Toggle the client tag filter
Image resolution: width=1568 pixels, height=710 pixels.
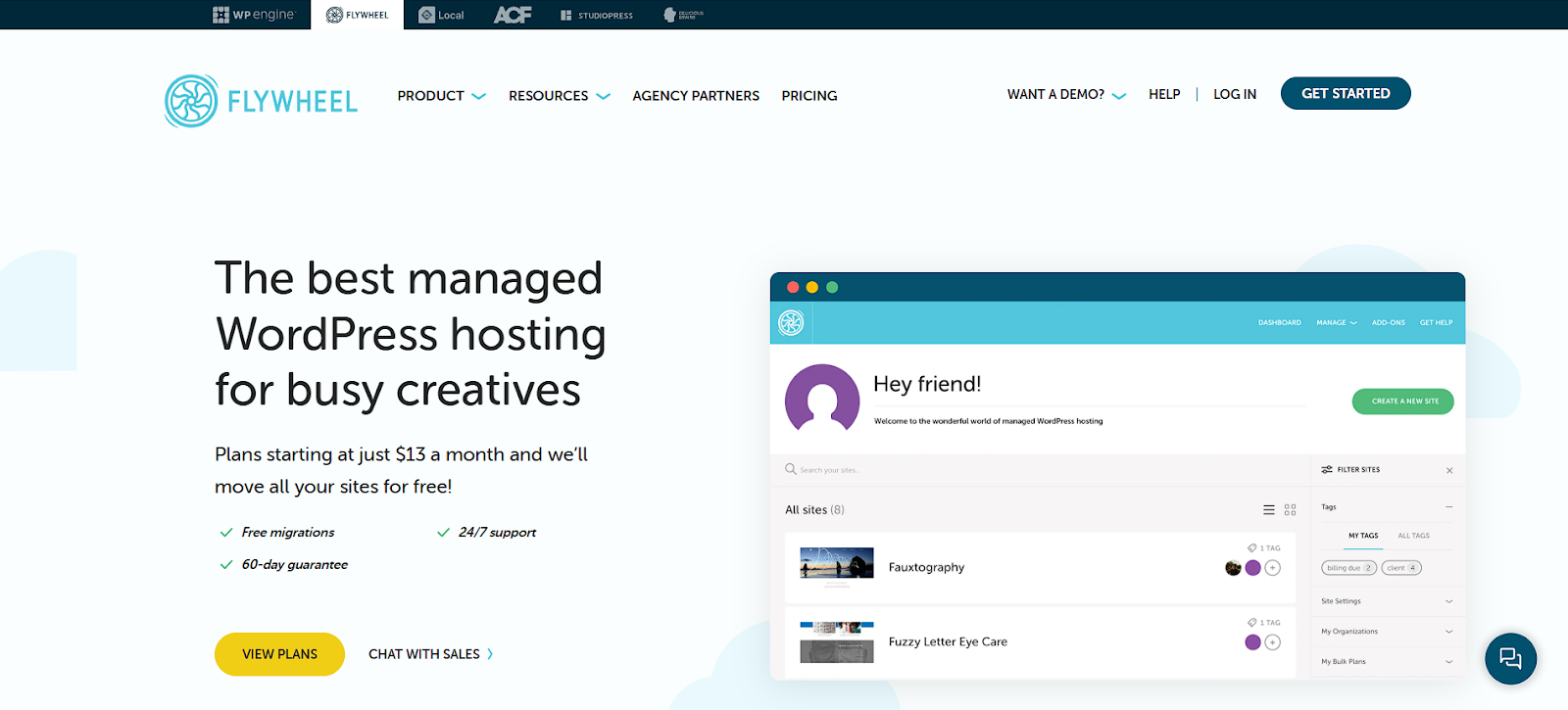(1401, 568)
